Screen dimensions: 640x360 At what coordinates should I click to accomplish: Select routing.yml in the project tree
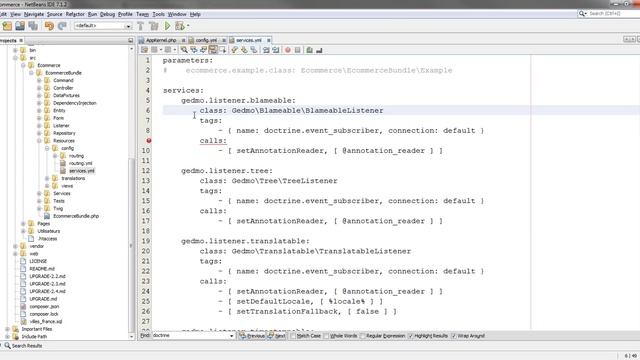click(80, 163)
